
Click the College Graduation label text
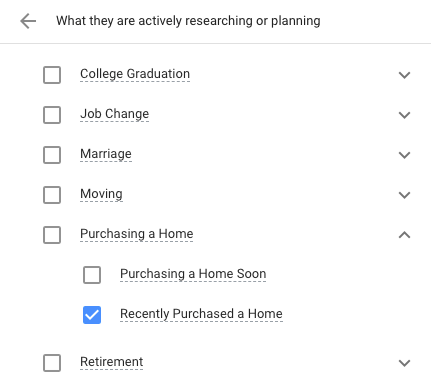click(135, 74)
